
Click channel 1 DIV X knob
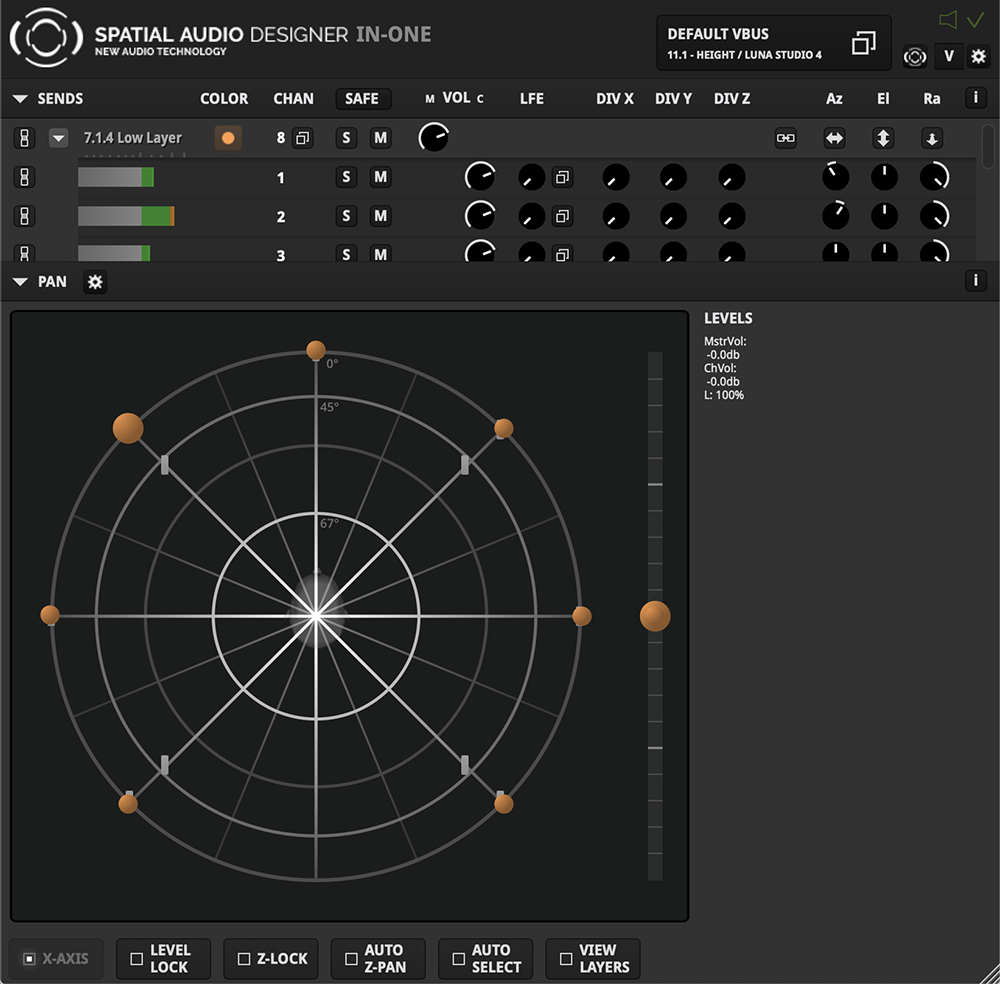pyautogui.click(x=615, y=177)
